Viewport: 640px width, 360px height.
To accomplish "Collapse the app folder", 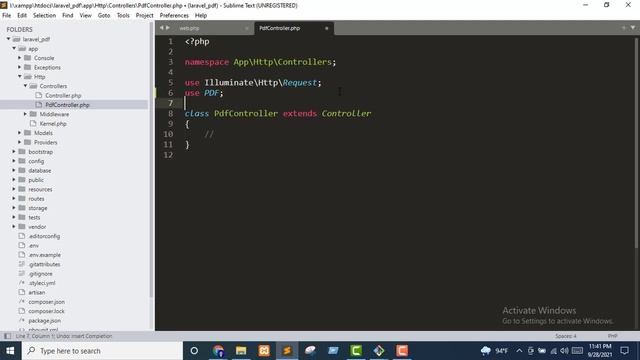I will click(14, 49).
